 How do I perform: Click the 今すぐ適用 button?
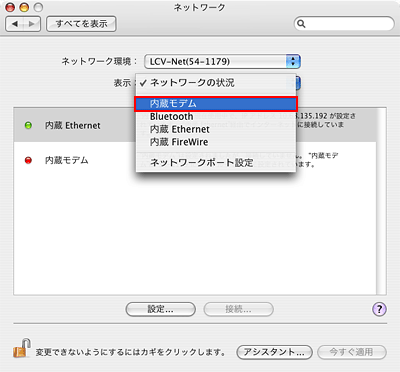click(352, 352)
